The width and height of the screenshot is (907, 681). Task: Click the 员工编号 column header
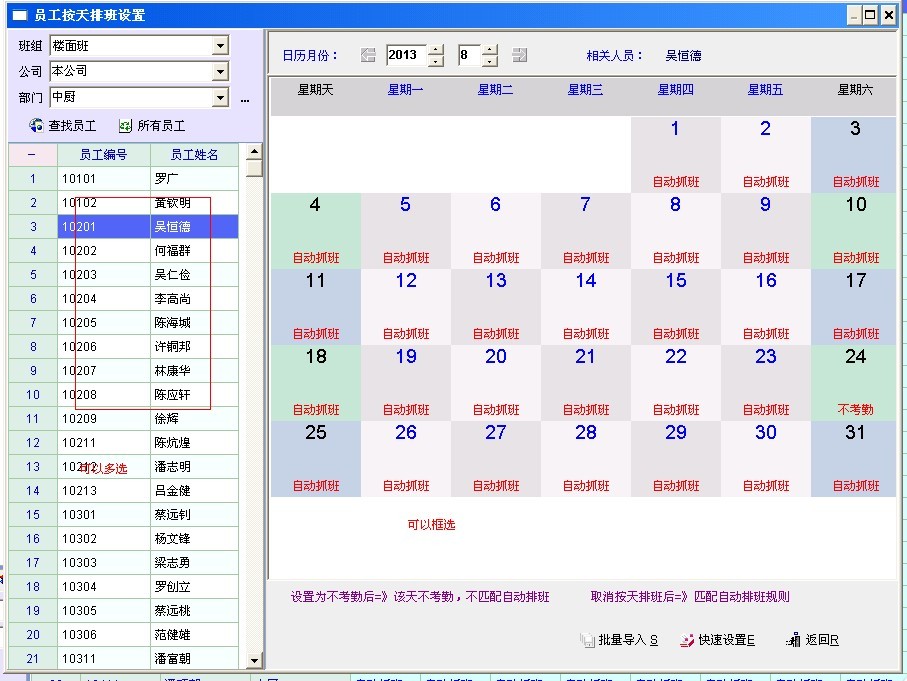(x=103, y=155)
